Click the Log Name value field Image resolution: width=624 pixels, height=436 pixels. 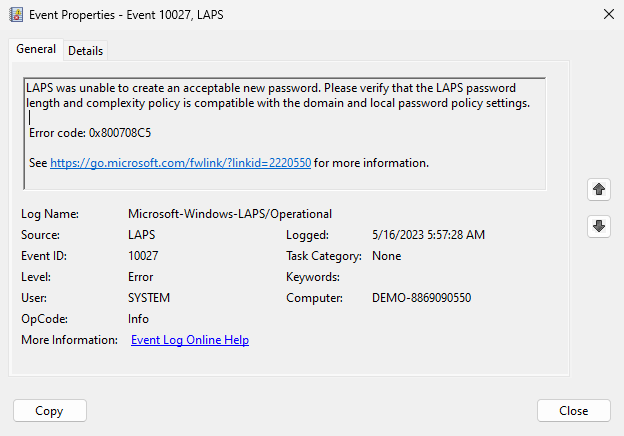point(230,214)
